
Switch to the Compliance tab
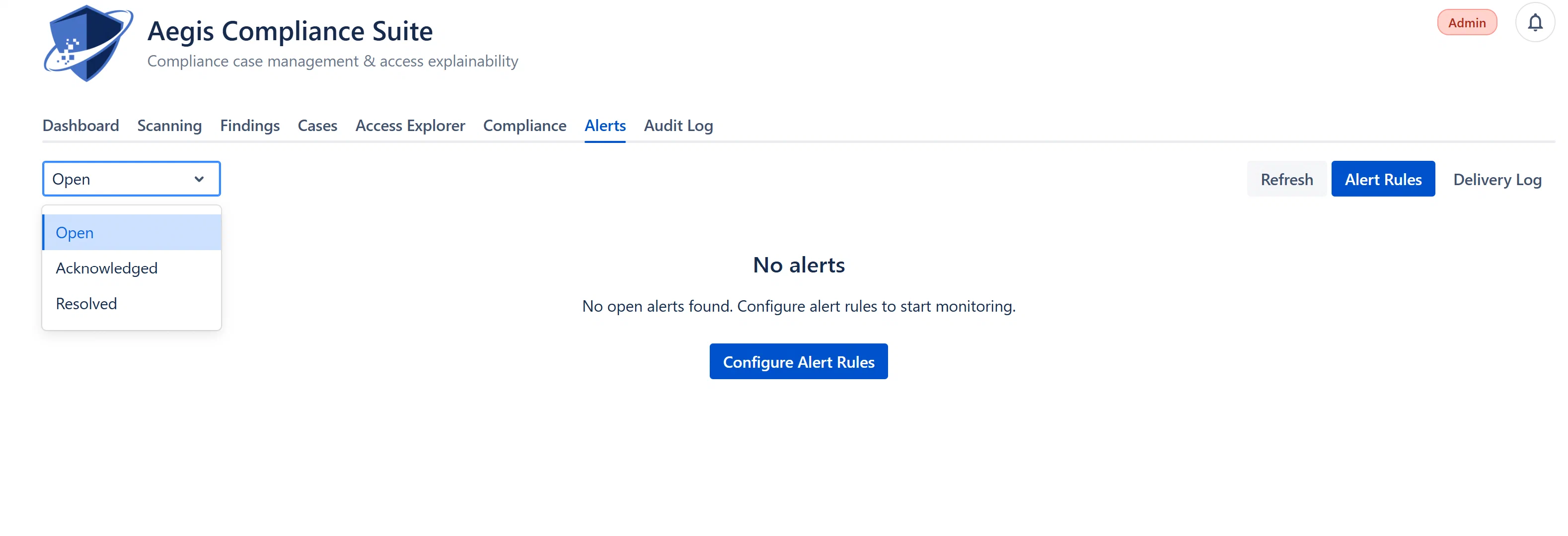tap(524, 126)
